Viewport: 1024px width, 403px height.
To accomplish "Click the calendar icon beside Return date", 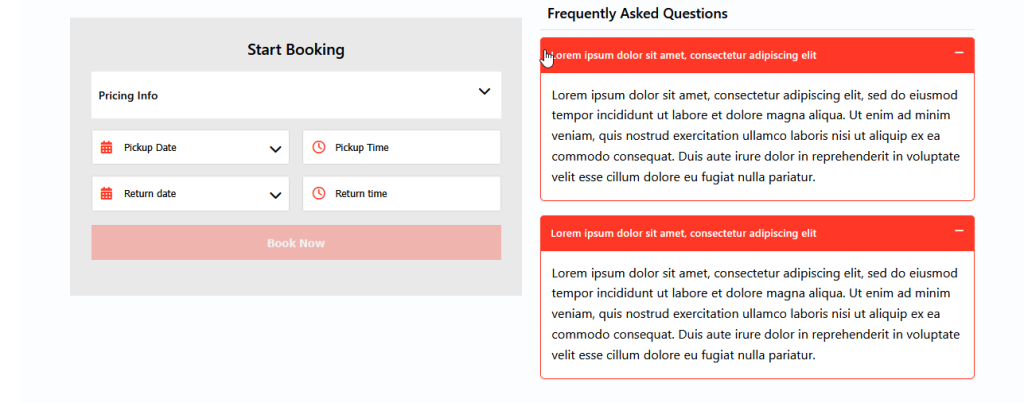I will click(x=107, y=194).
